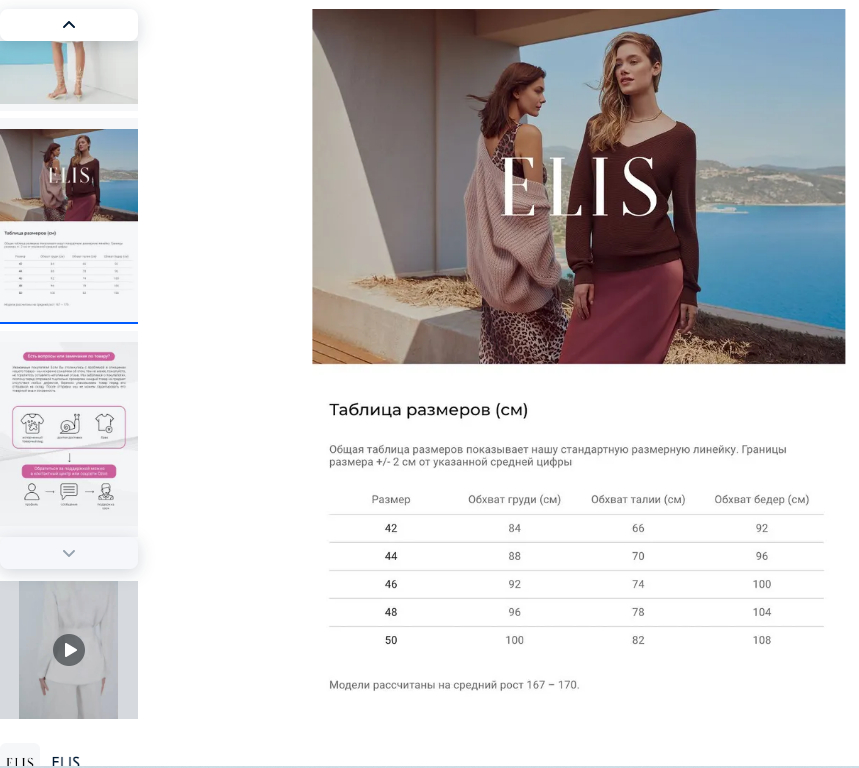Click the up chevron above thumbnails
The image size is (859, 768).
[69, 25]
